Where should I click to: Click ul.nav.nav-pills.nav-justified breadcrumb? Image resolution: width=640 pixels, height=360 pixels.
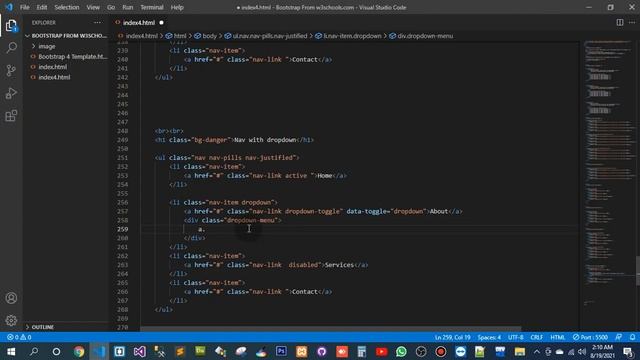point(270,36)
